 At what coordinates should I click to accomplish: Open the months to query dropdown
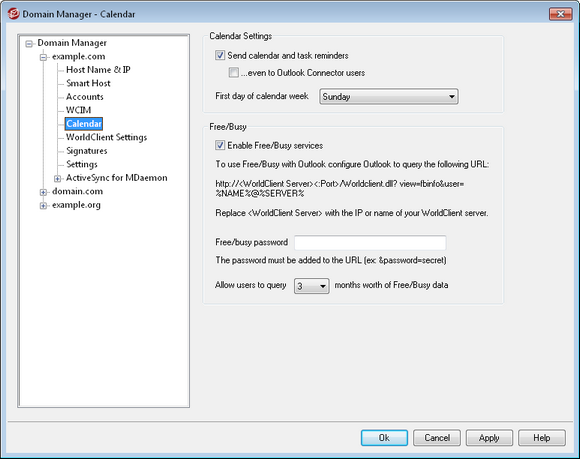click(311, 286)
